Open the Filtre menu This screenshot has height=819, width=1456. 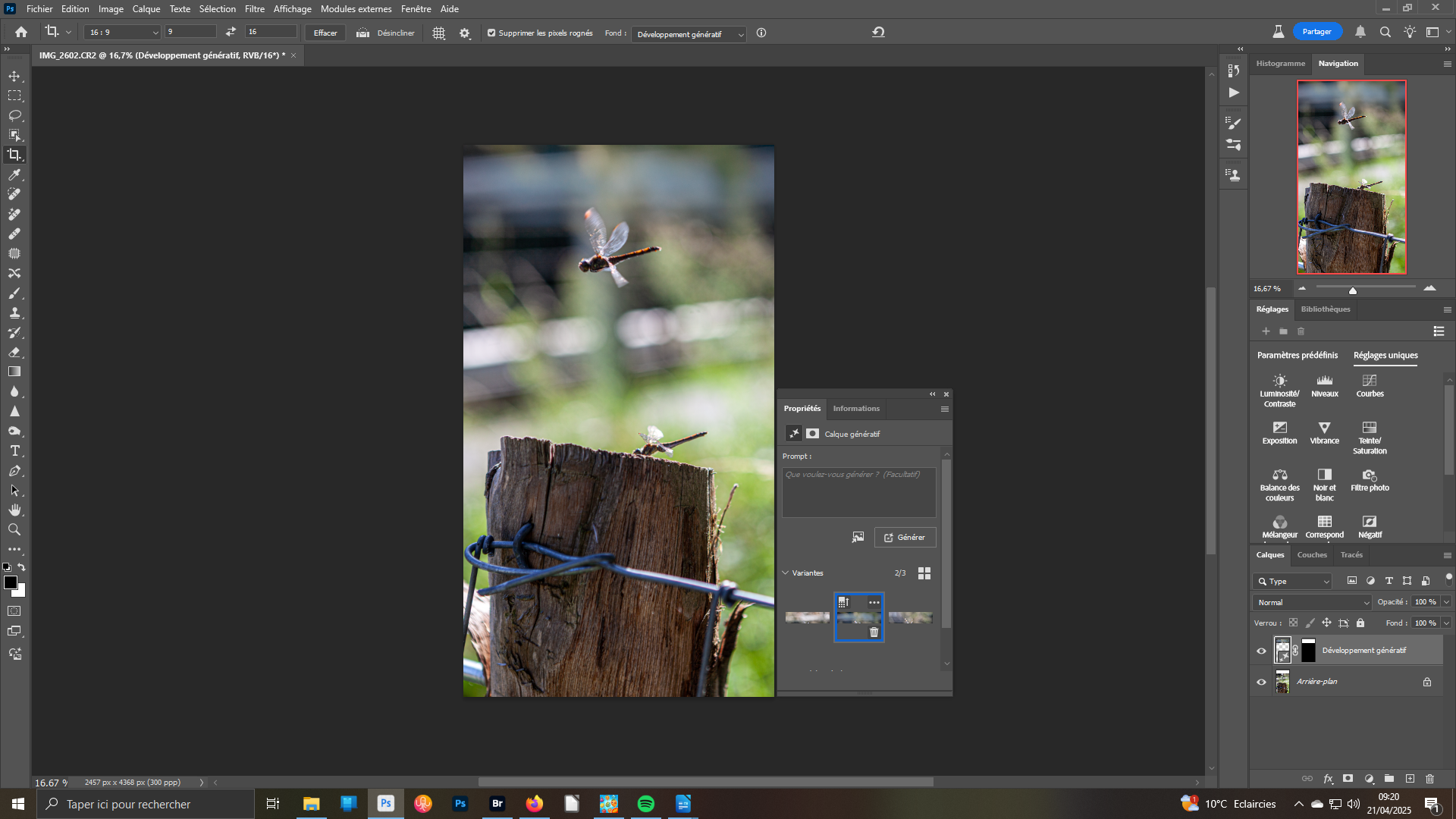254,9
